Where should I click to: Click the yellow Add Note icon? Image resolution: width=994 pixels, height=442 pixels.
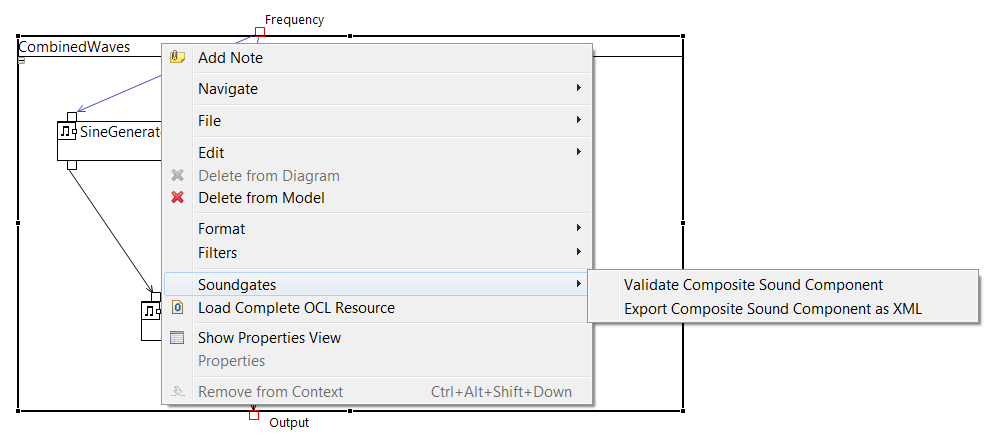click(178, 57)
